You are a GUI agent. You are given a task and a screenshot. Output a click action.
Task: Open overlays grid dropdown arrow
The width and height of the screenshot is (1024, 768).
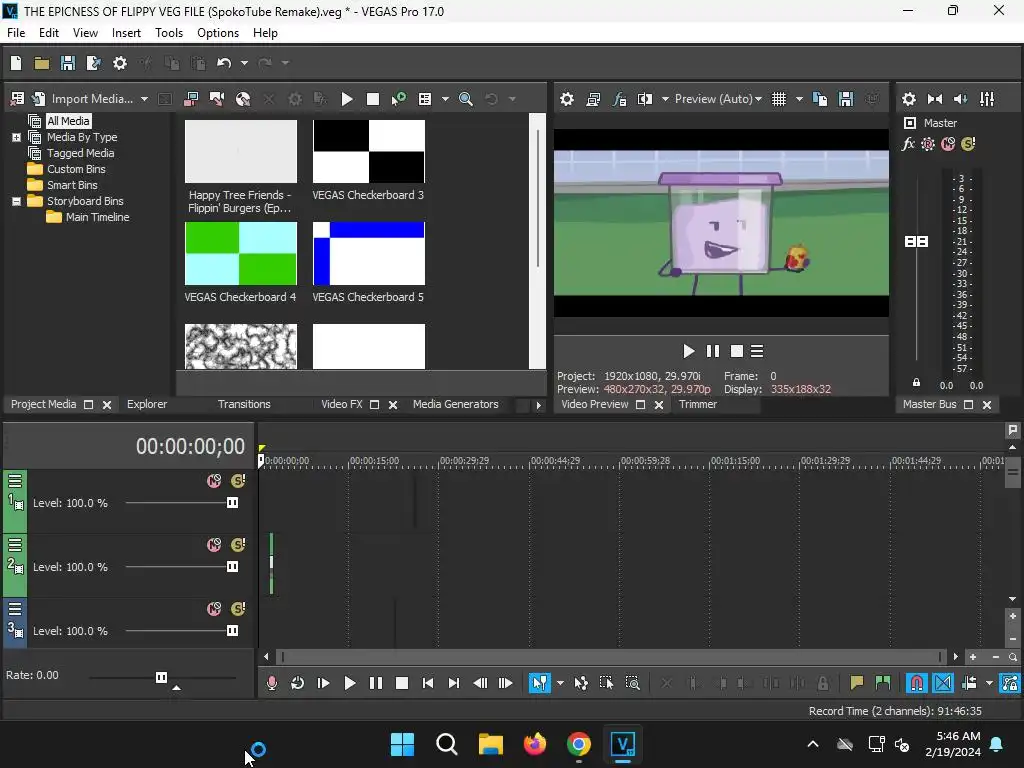(x=799, y=99)
